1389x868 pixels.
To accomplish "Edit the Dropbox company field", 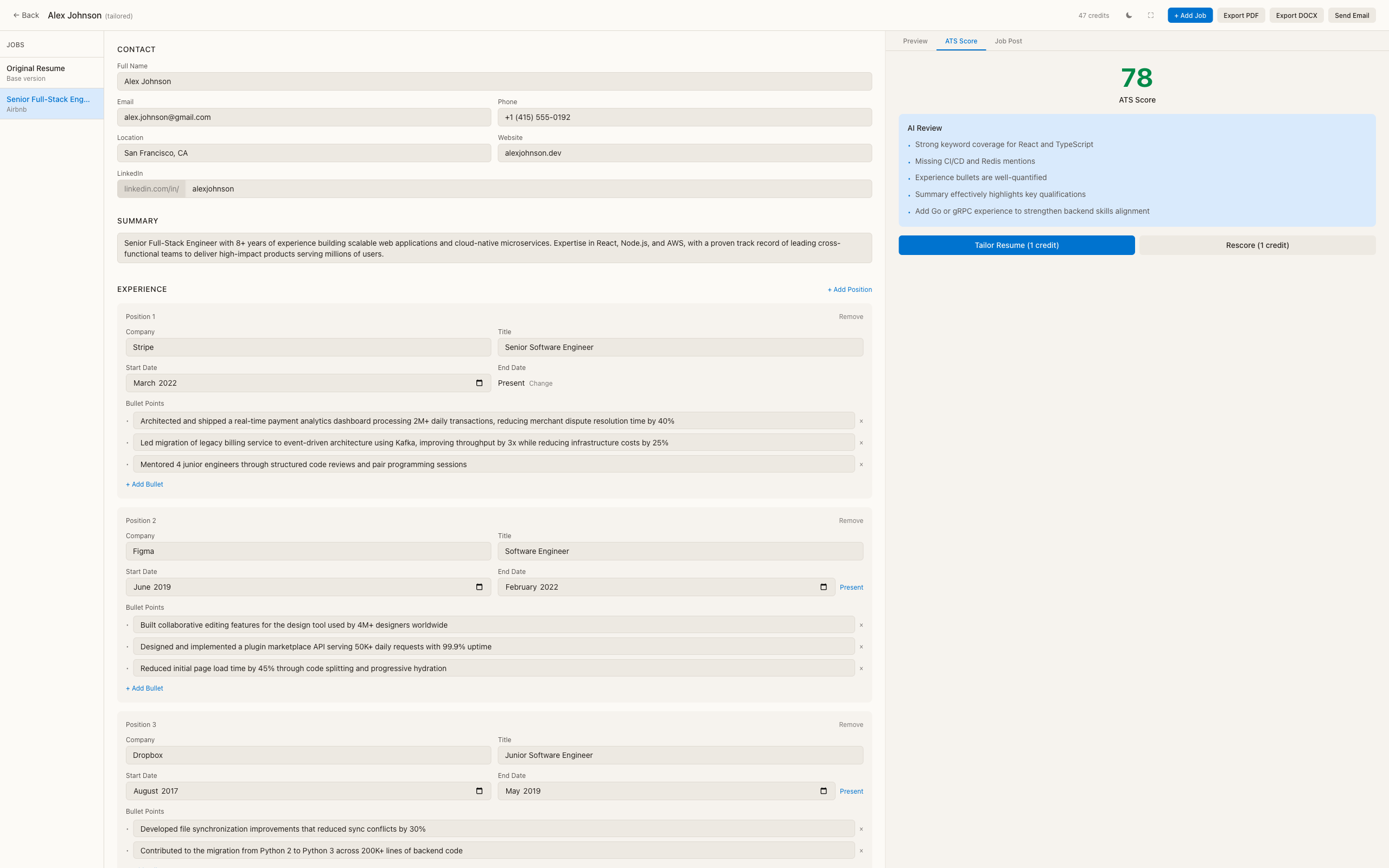I will [x=308, y=755].
